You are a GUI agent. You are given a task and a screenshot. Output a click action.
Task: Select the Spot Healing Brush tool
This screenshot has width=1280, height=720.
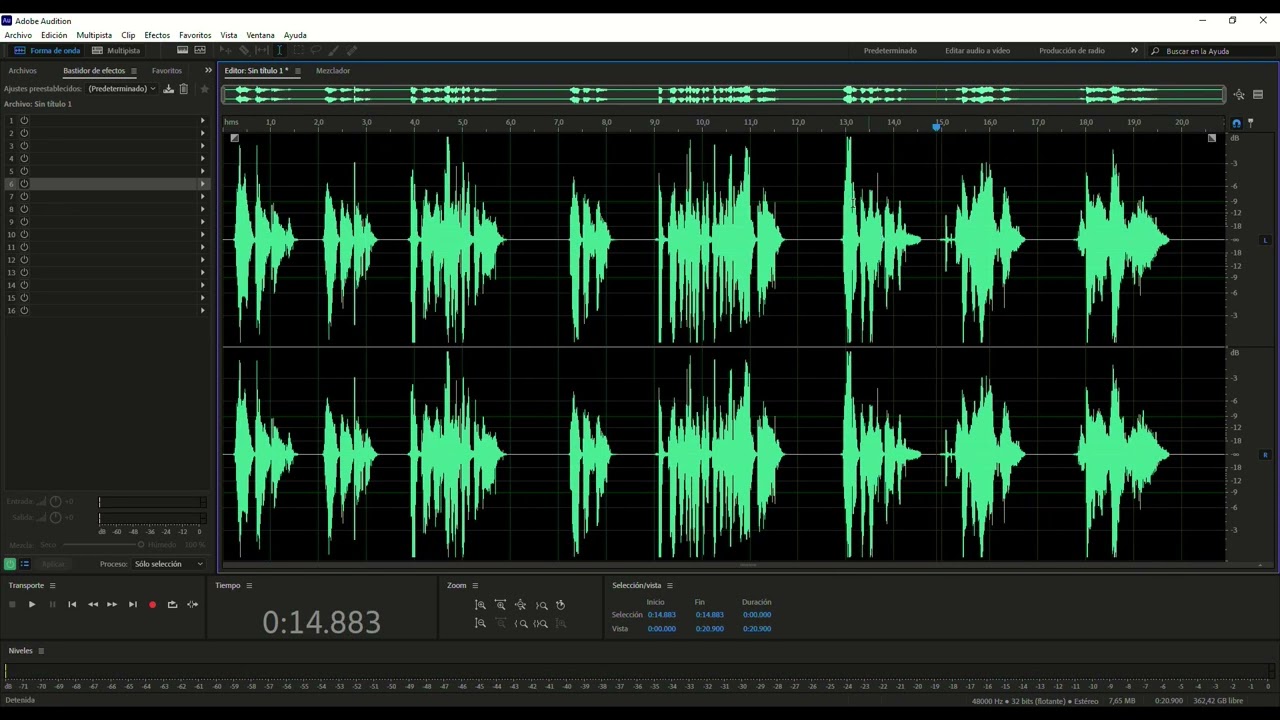click(351, 50)
